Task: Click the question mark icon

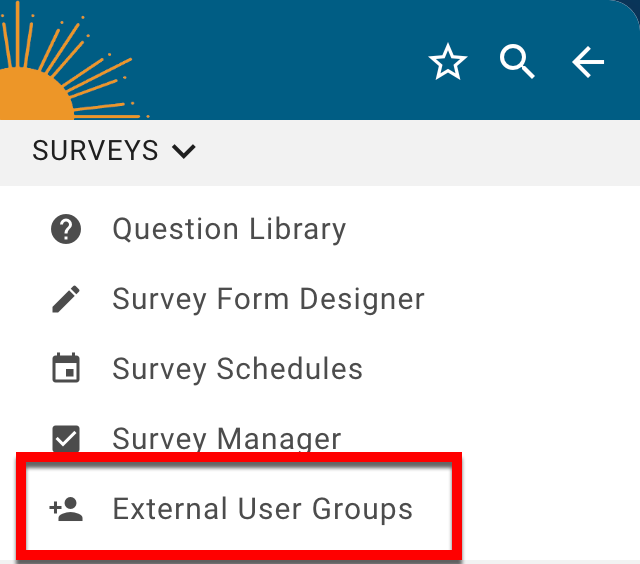Action: [66, 229]
